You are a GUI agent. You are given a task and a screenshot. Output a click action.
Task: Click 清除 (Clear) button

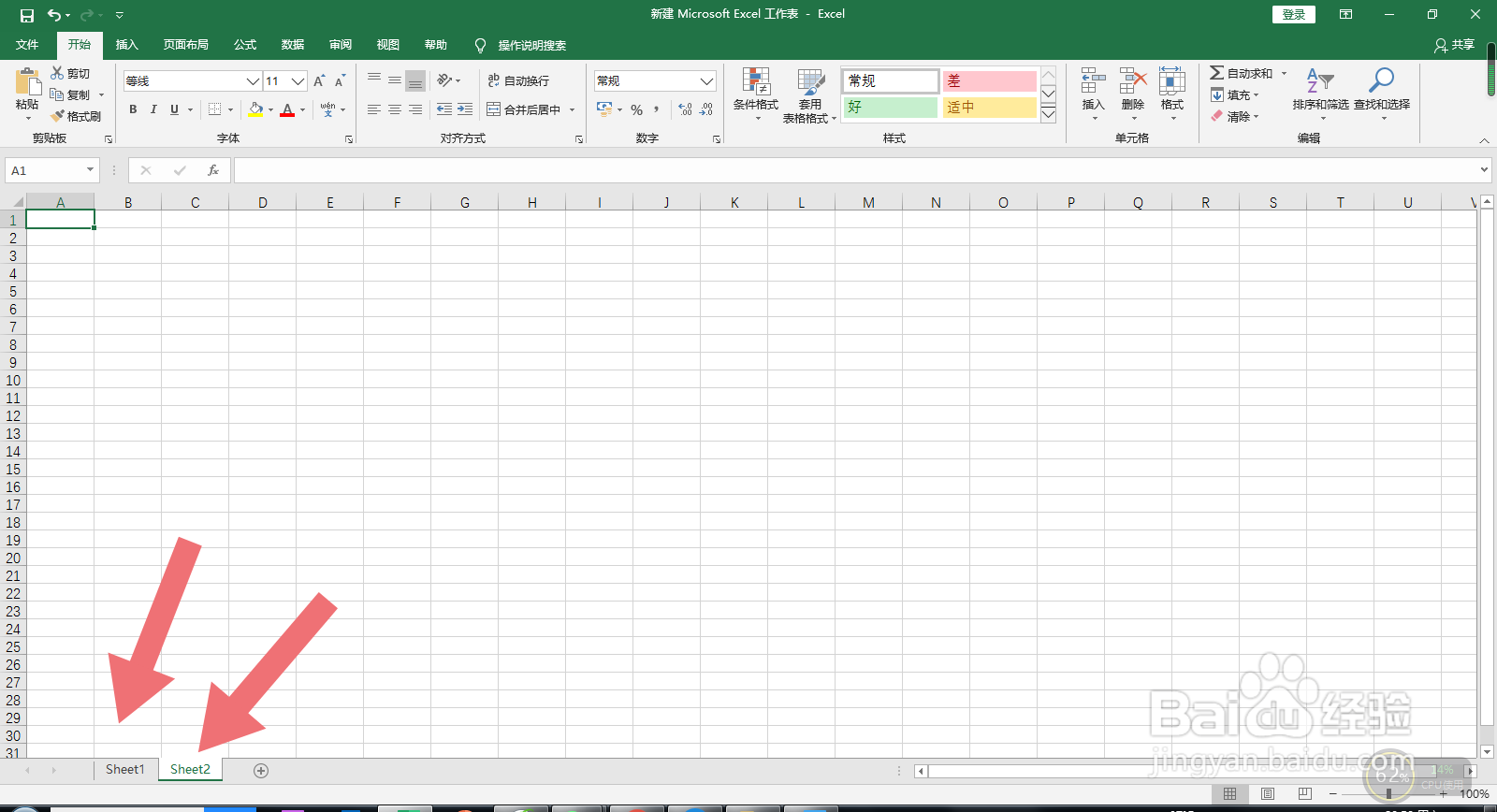tap(1234, 116)
